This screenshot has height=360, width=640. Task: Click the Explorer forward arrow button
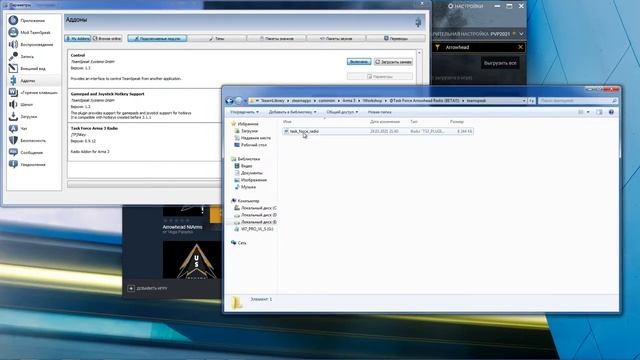(238, 100)
